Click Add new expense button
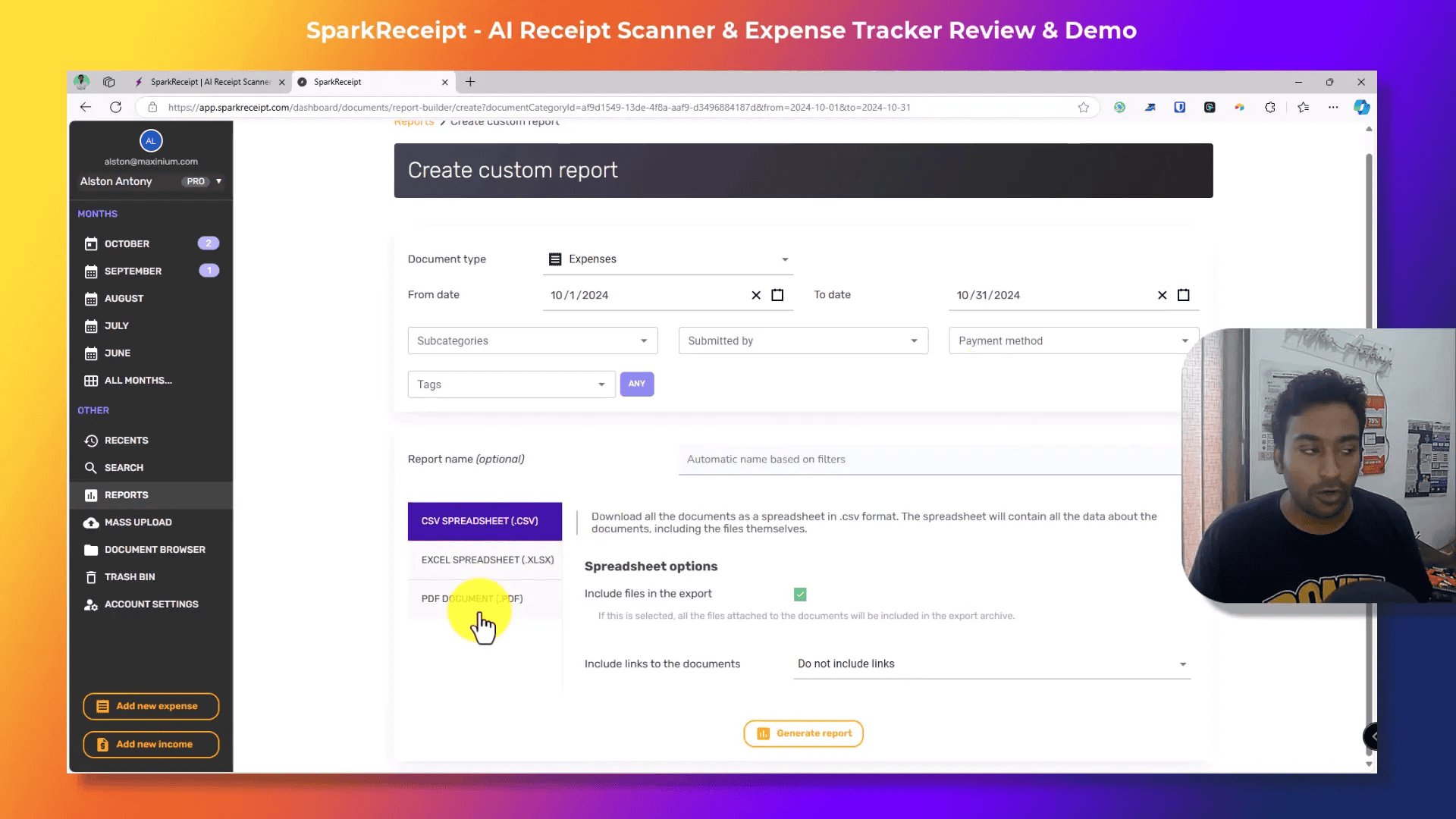1456x819 pixels. click(151, 706)
